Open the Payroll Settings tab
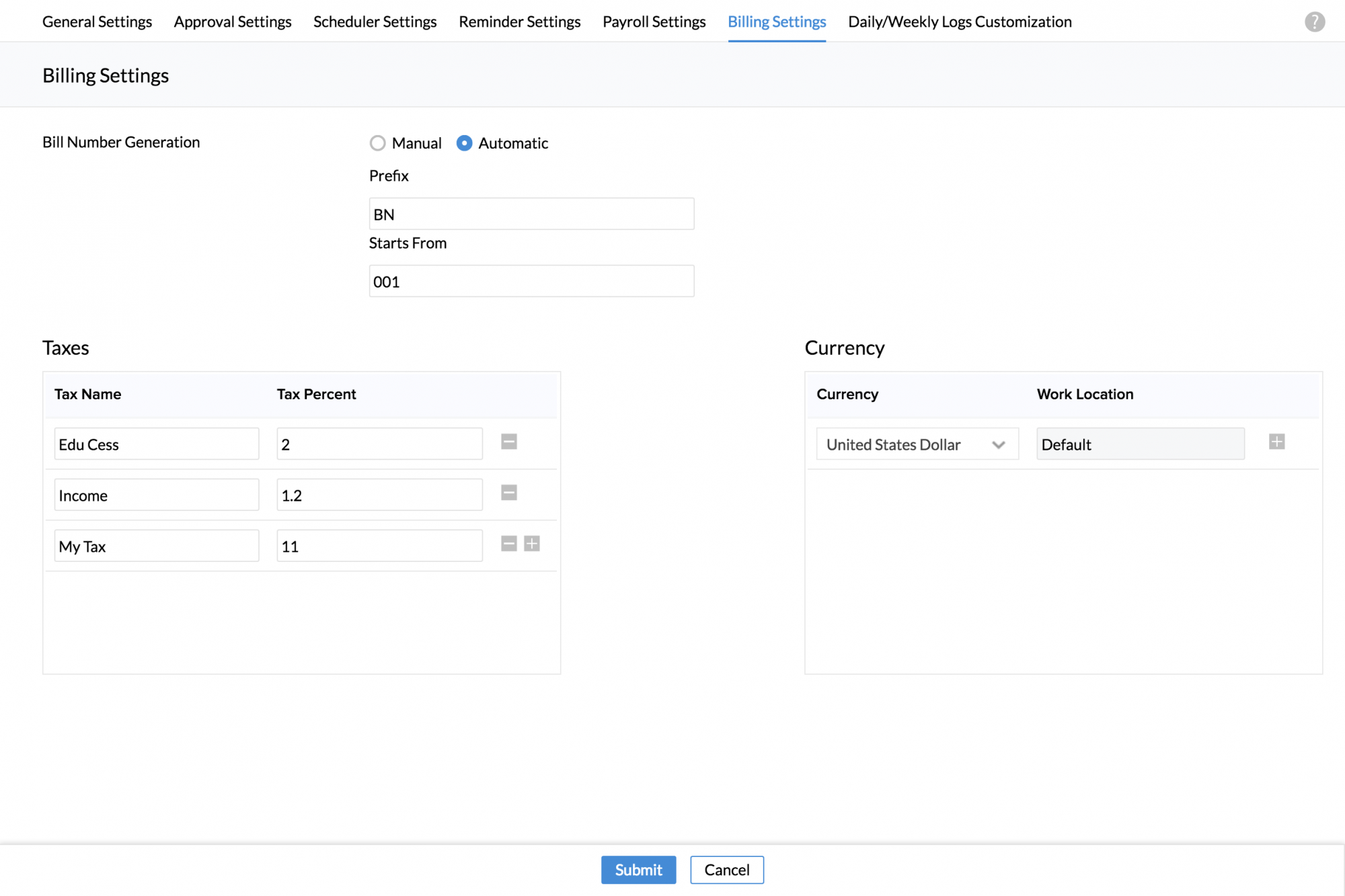 654,22
